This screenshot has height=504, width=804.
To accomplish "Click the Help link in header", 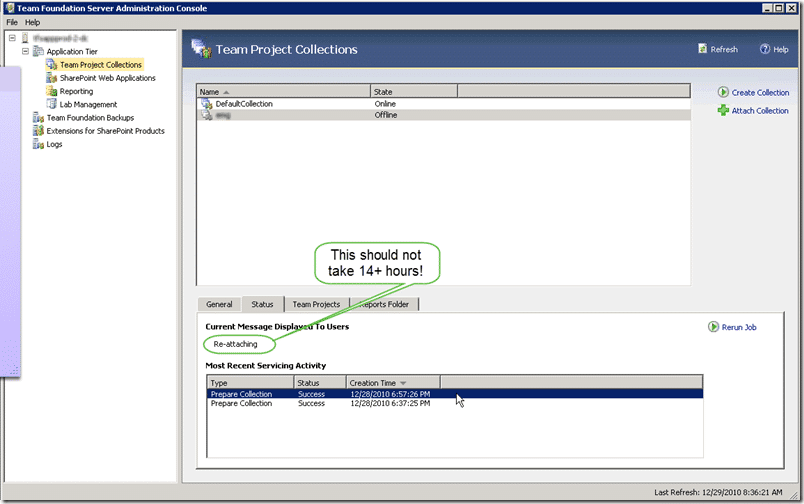I will tap(780, 49).
